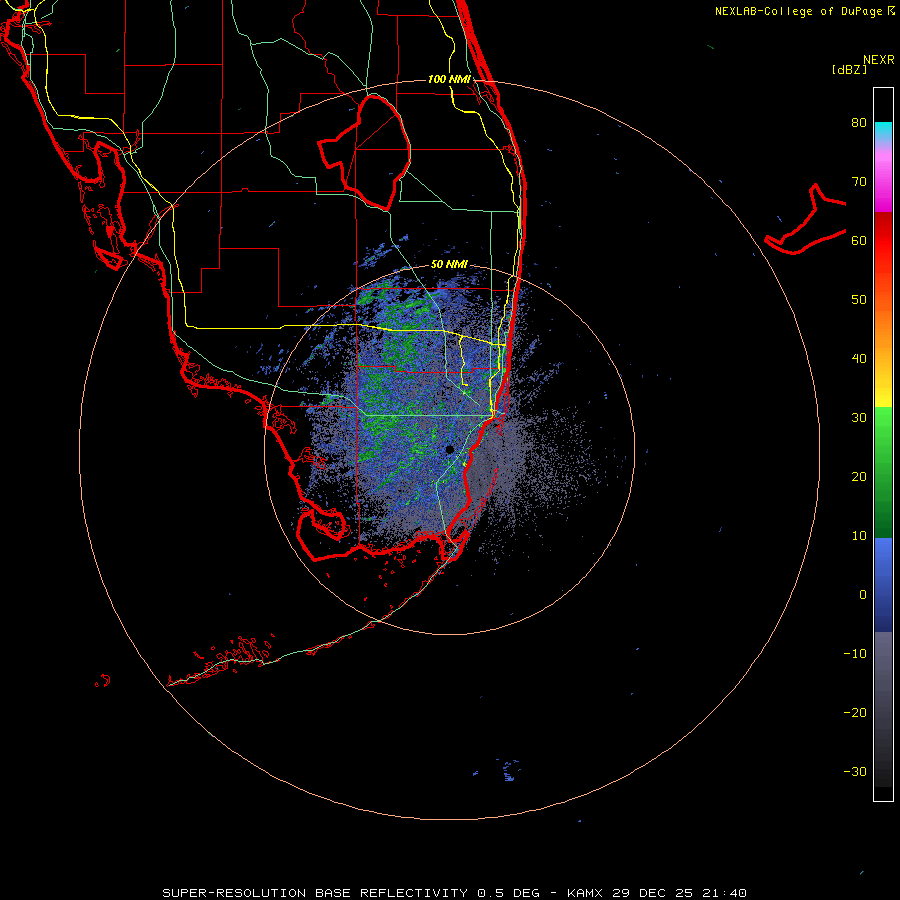The image size is (900, 900).
Task: Click the 100 NMI range ring label
Action: coord(449,79)
